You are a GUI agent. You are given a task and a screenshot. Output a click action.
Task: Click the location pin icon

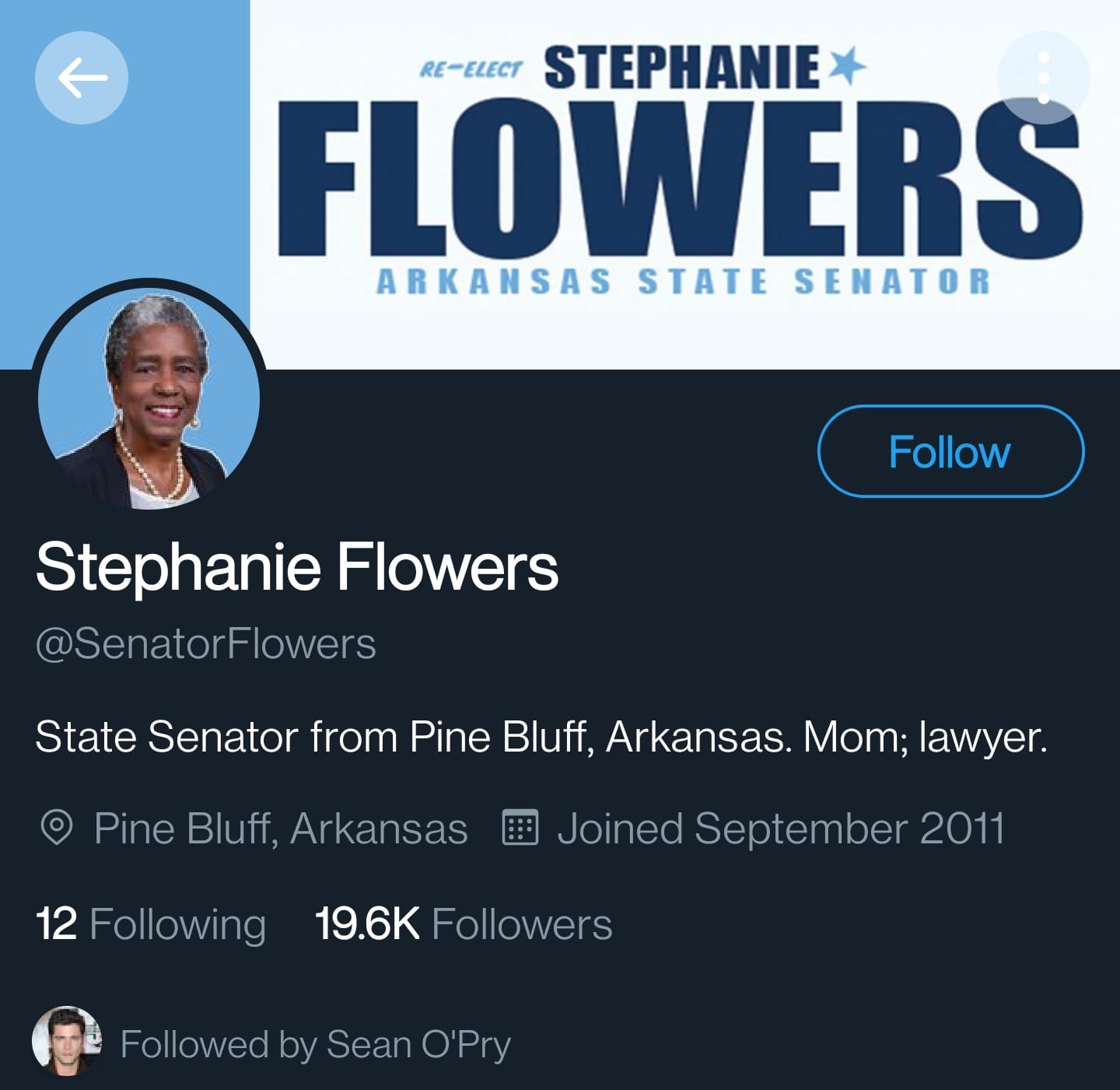point(56,828)
